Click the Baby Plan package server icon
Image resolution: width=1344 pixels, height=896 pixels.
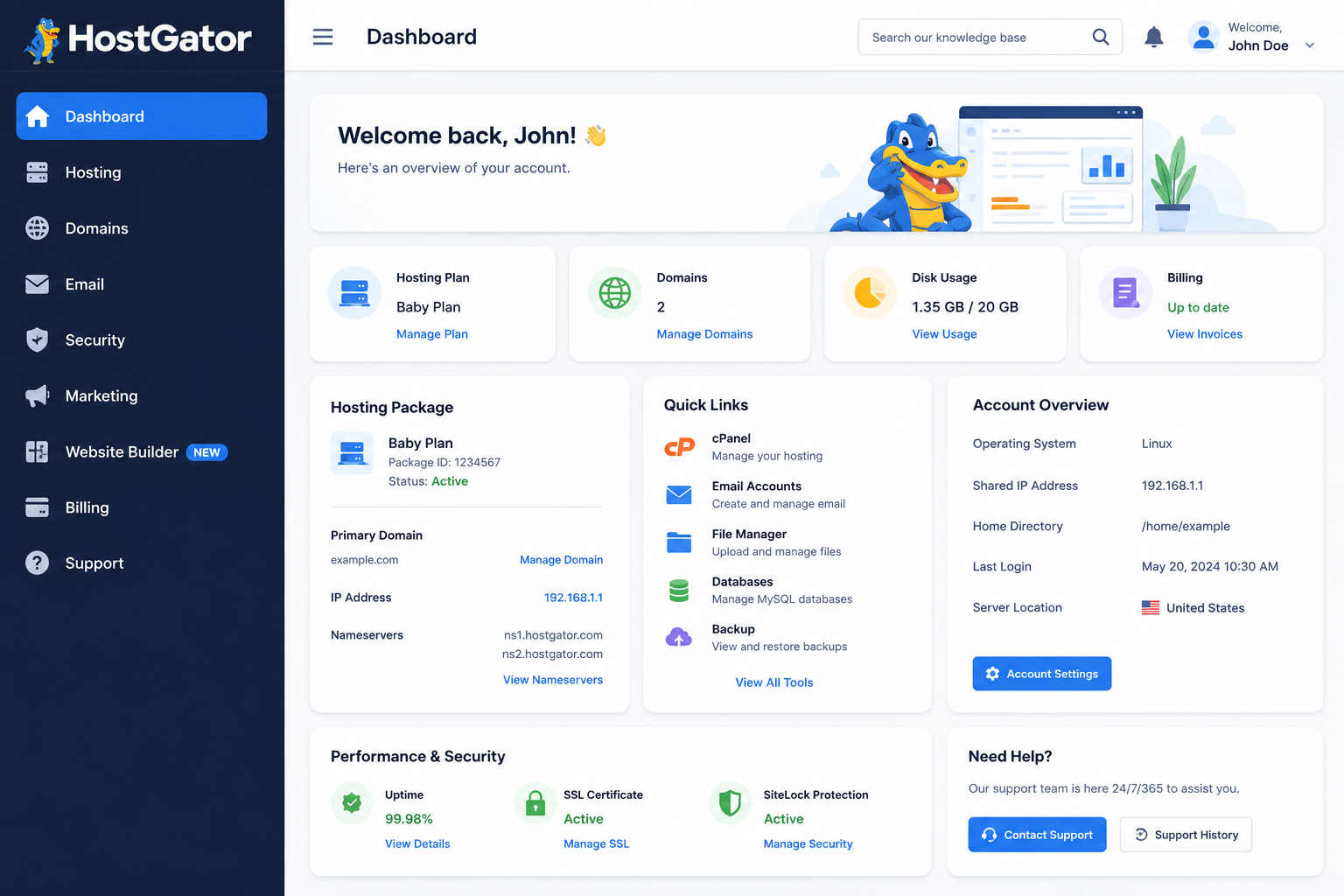pos(352,453)
